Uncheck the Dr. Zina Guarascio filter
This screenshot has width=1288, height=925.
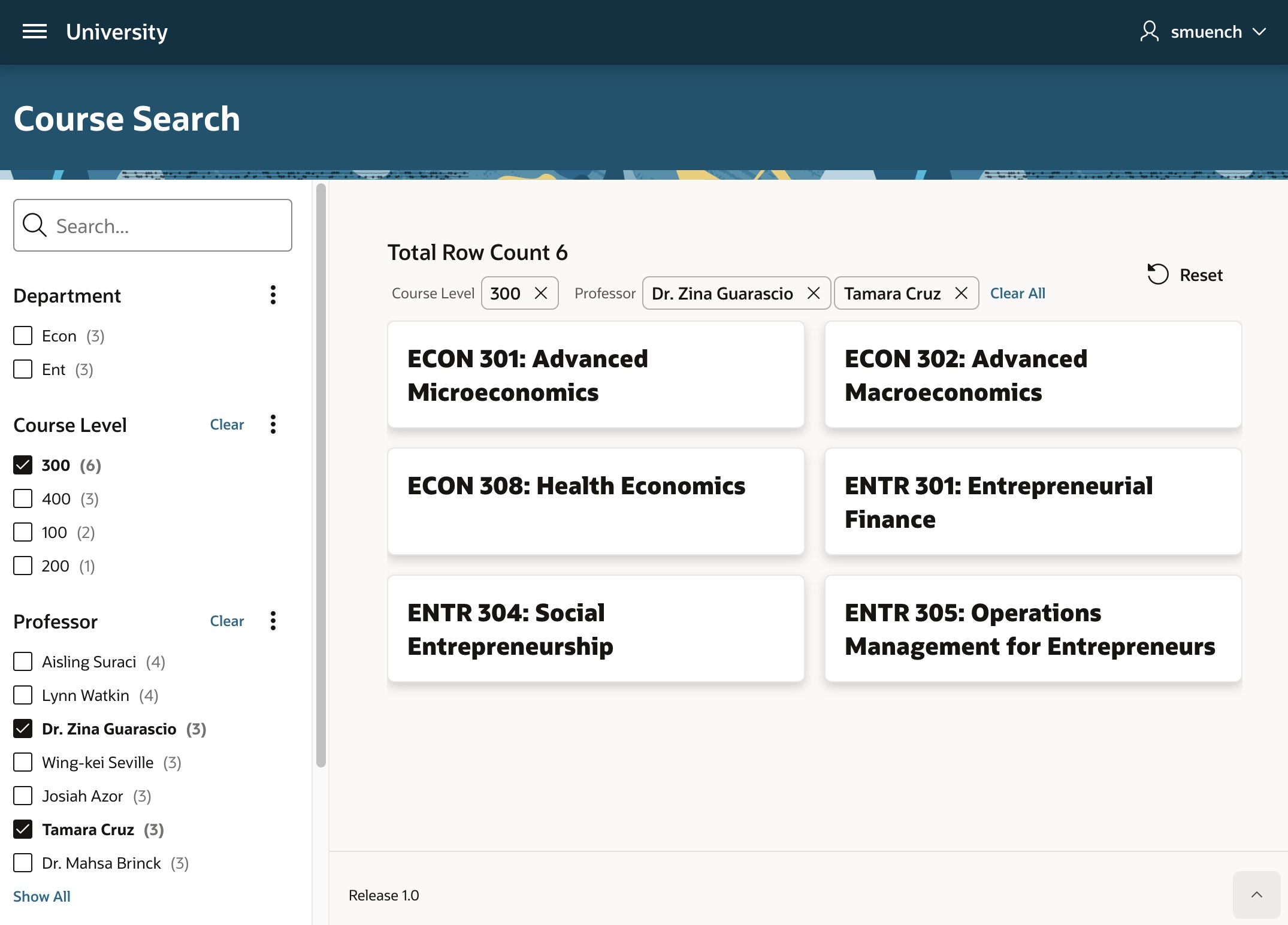[x=23, y=728]
